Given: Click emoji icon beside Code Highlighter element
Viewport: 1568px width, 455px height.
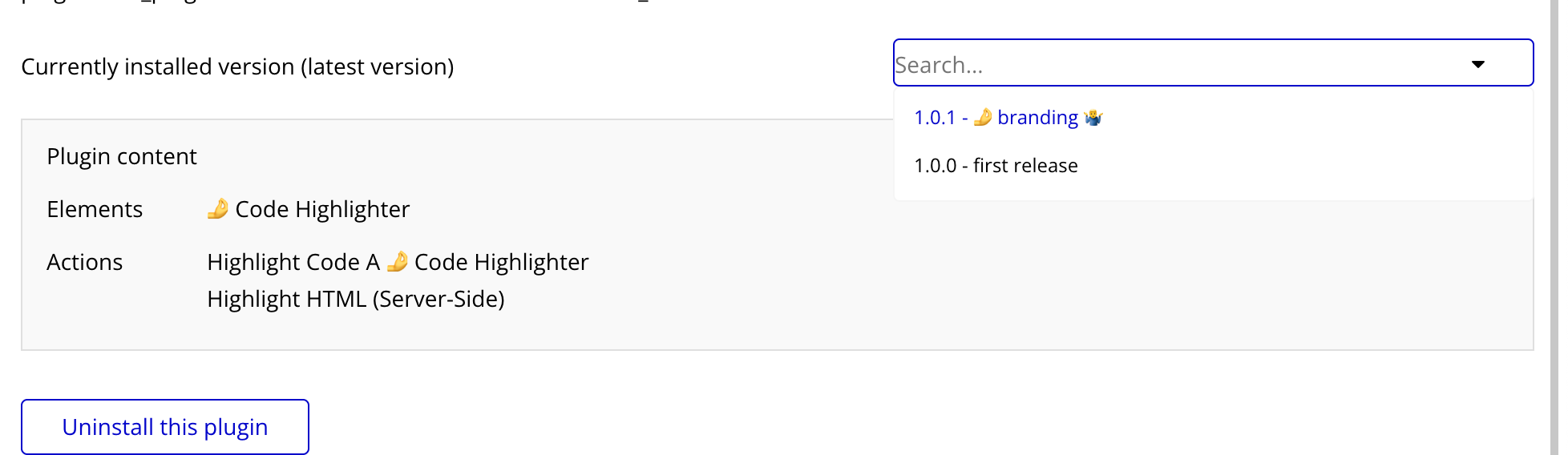Looking at the screenshot, I should pos(218,209).
